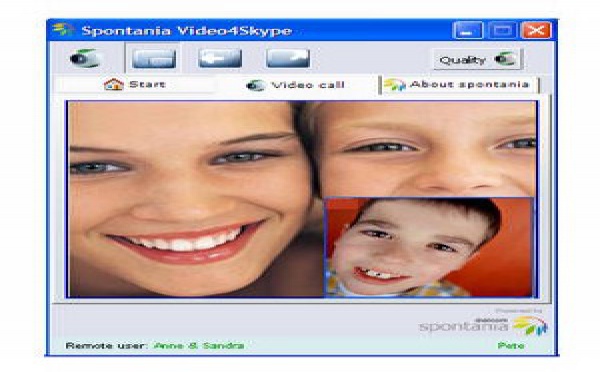Click the left arrow toolbar button
The width and height of the screenshot is (600, 372).
(220, 59)
